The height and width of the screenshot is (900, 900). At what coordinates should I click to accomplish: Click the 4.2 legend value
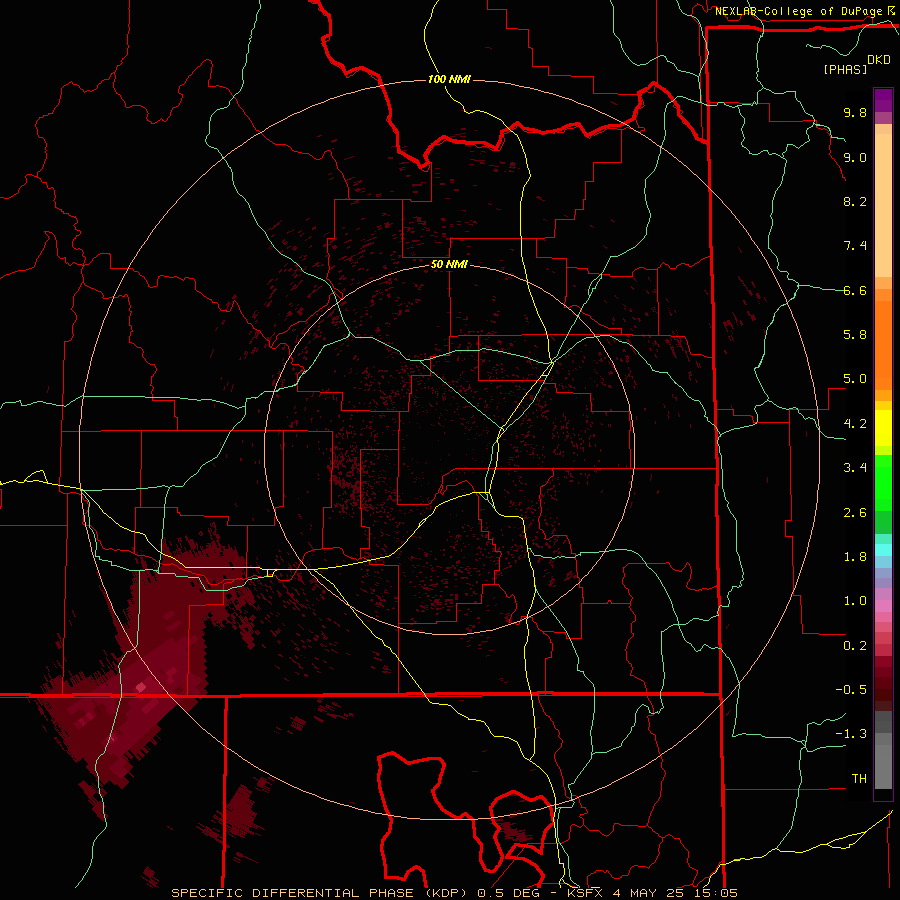(x=855, y=424)
